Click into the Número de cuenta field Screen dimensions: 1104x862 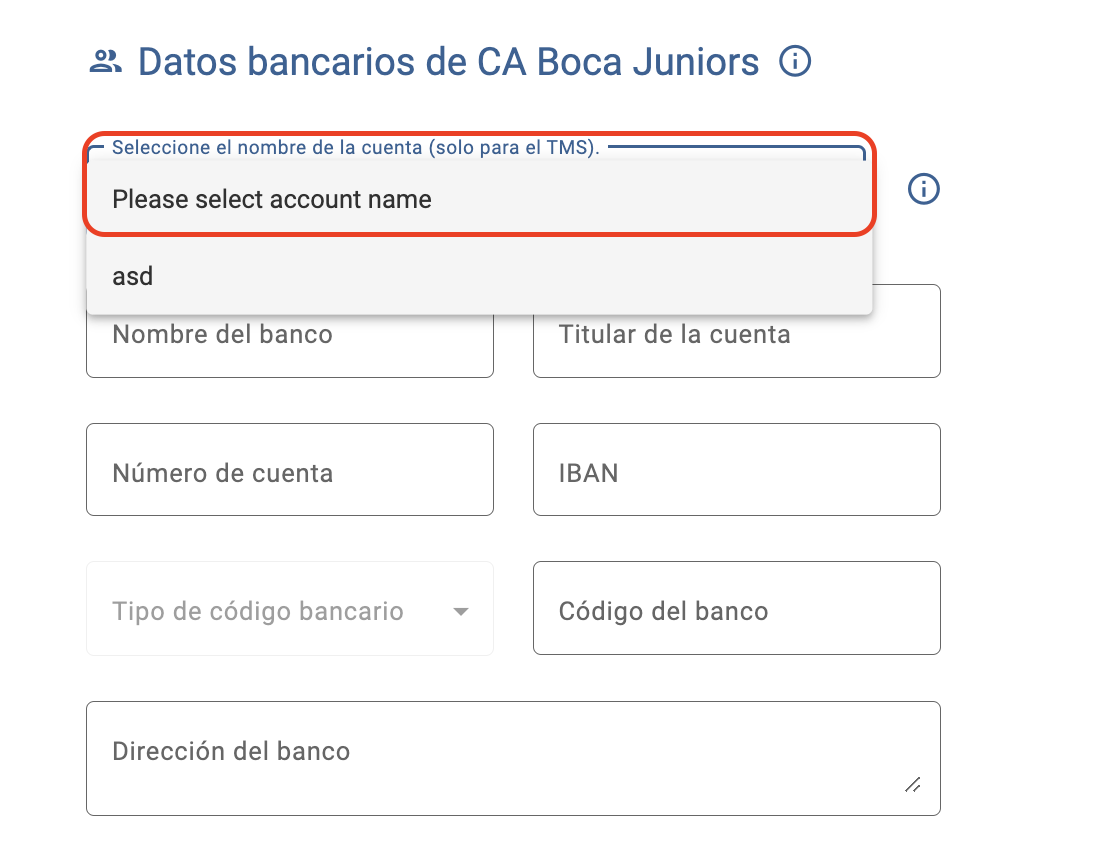pos(290,470)
